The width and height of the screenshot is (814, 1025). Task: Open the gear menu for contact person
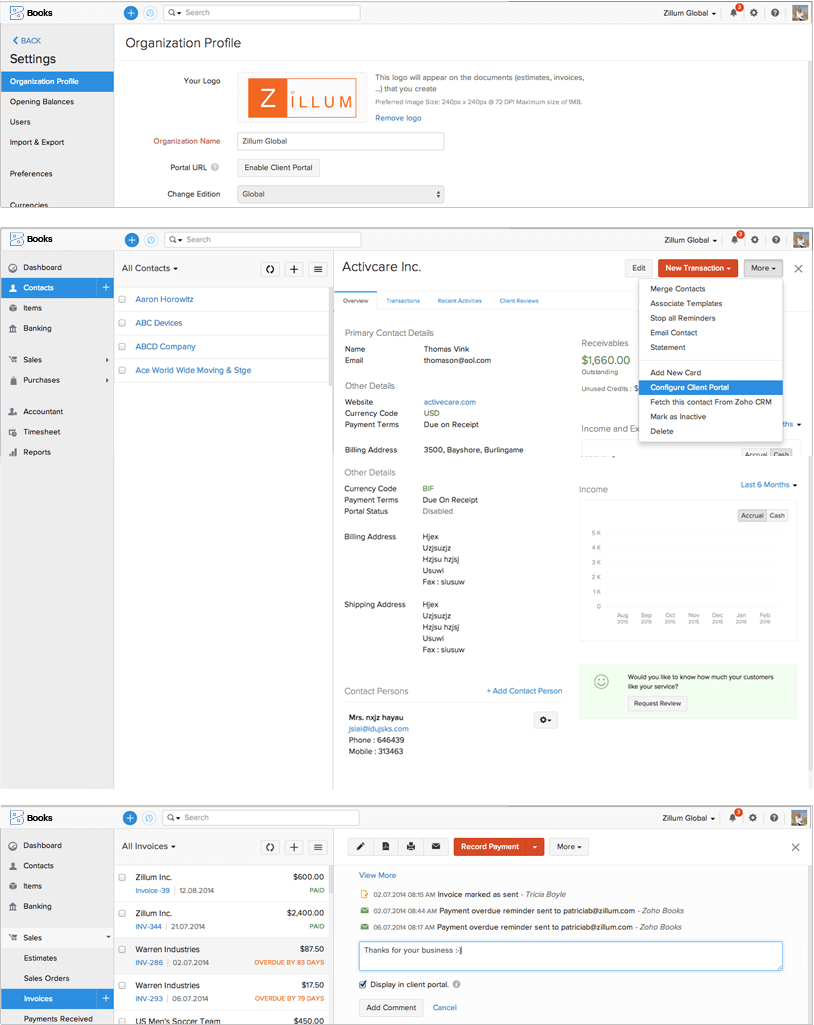click(545, 720)
